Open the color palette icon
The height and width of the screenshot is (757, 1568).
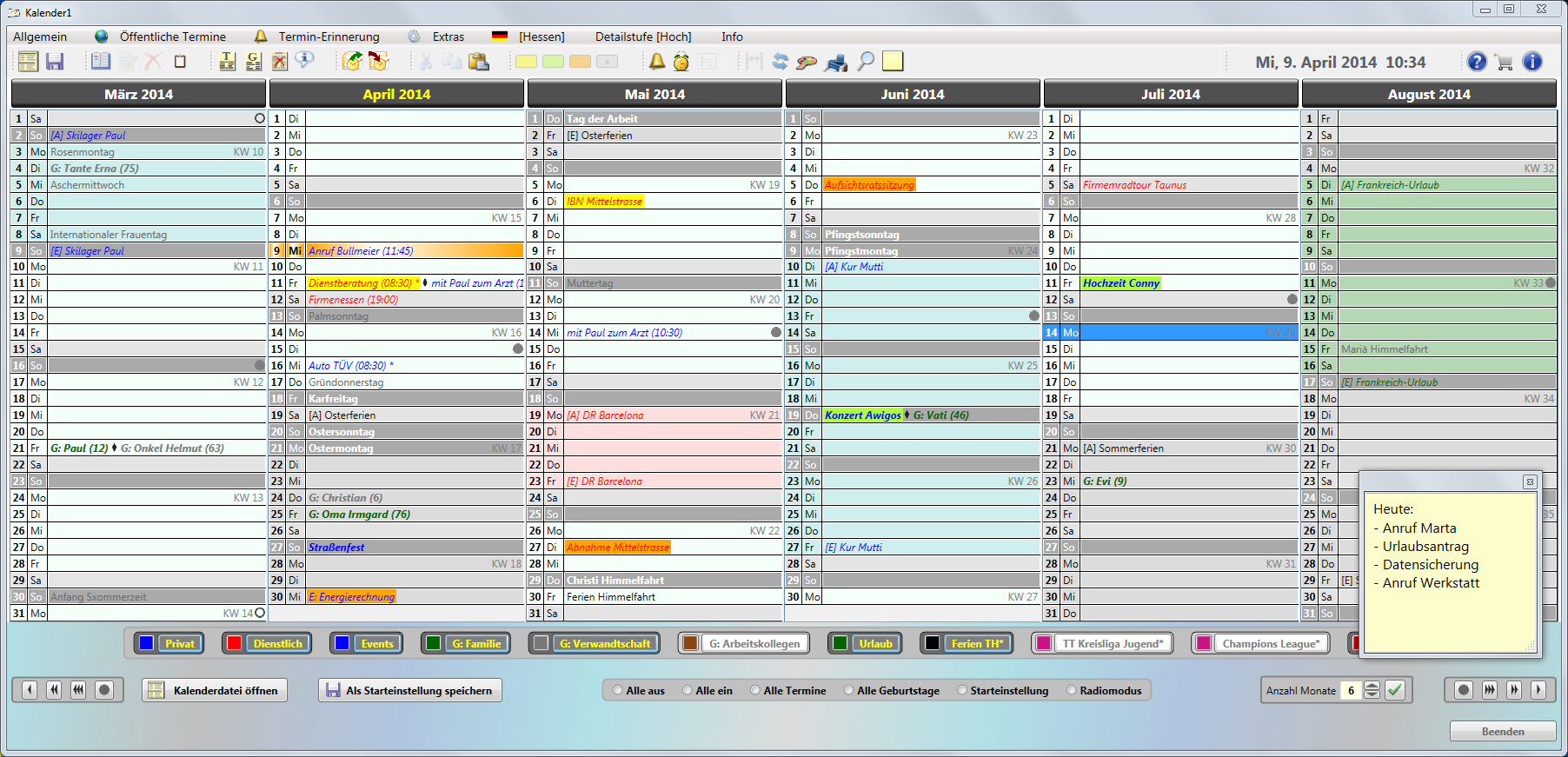tap(807, 62)
